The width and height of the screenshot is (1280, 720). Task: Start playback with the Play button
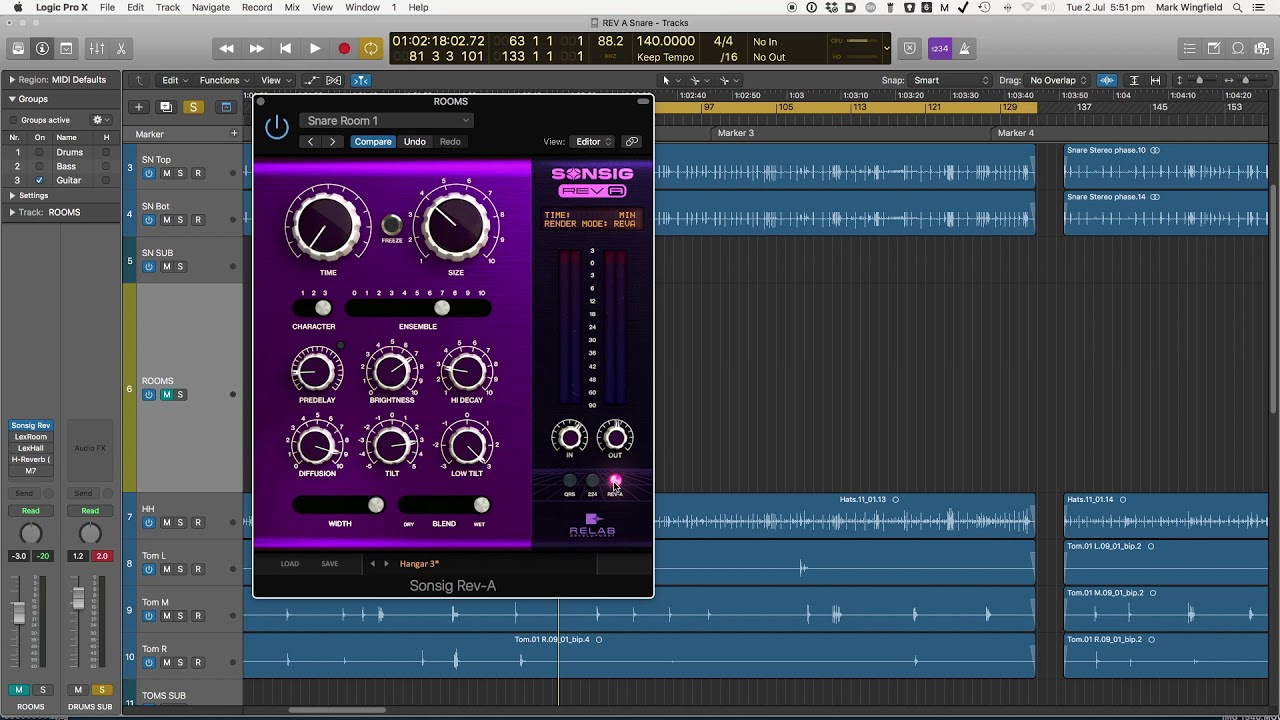click(x=314, y=48)
